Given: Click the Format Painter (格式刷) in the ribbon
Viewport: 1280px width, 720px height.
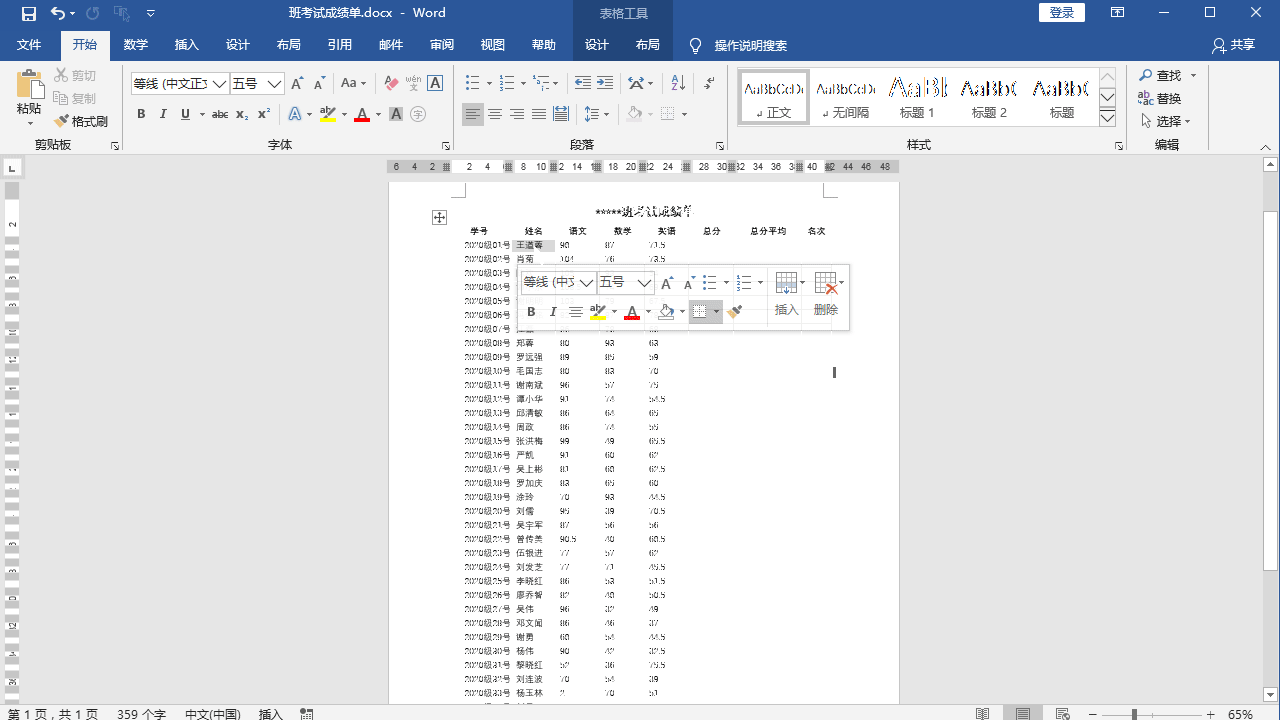Looking at the screenshot, I should coord(81,121).
